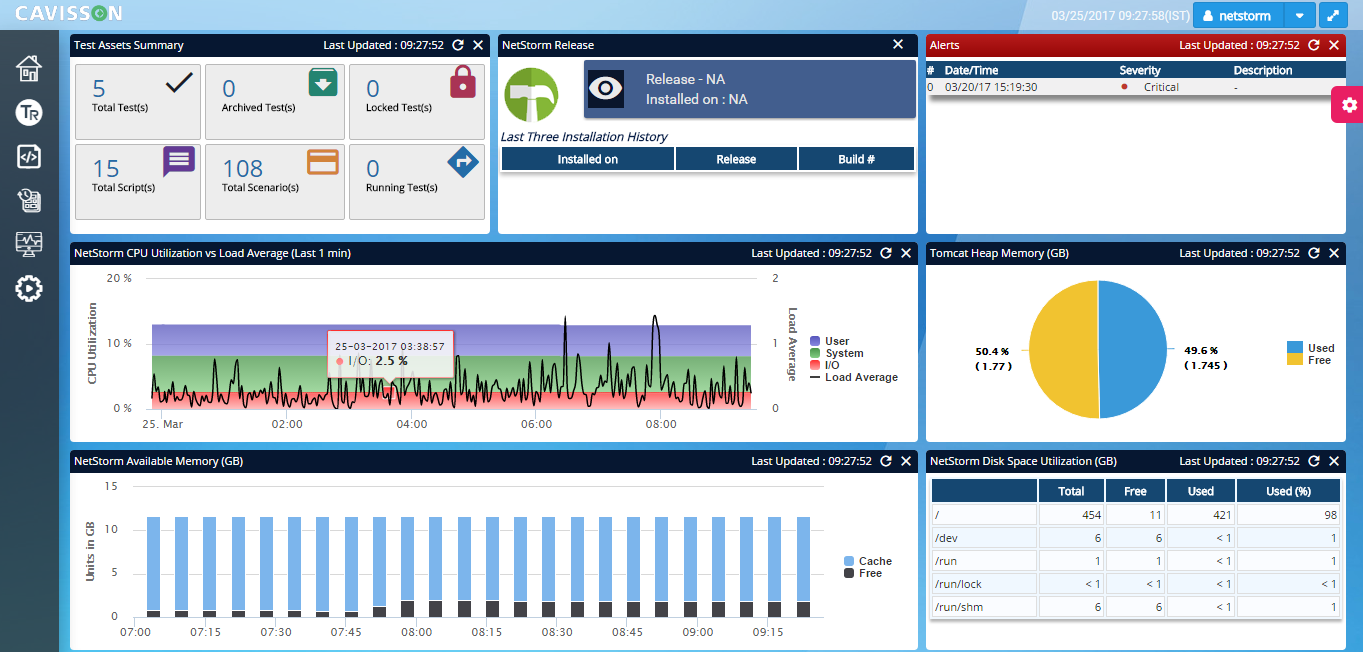Toggle Free series in memory chart legend
Image resolution: width=1363 pixels, height=652 pixels.
(863, 573)
